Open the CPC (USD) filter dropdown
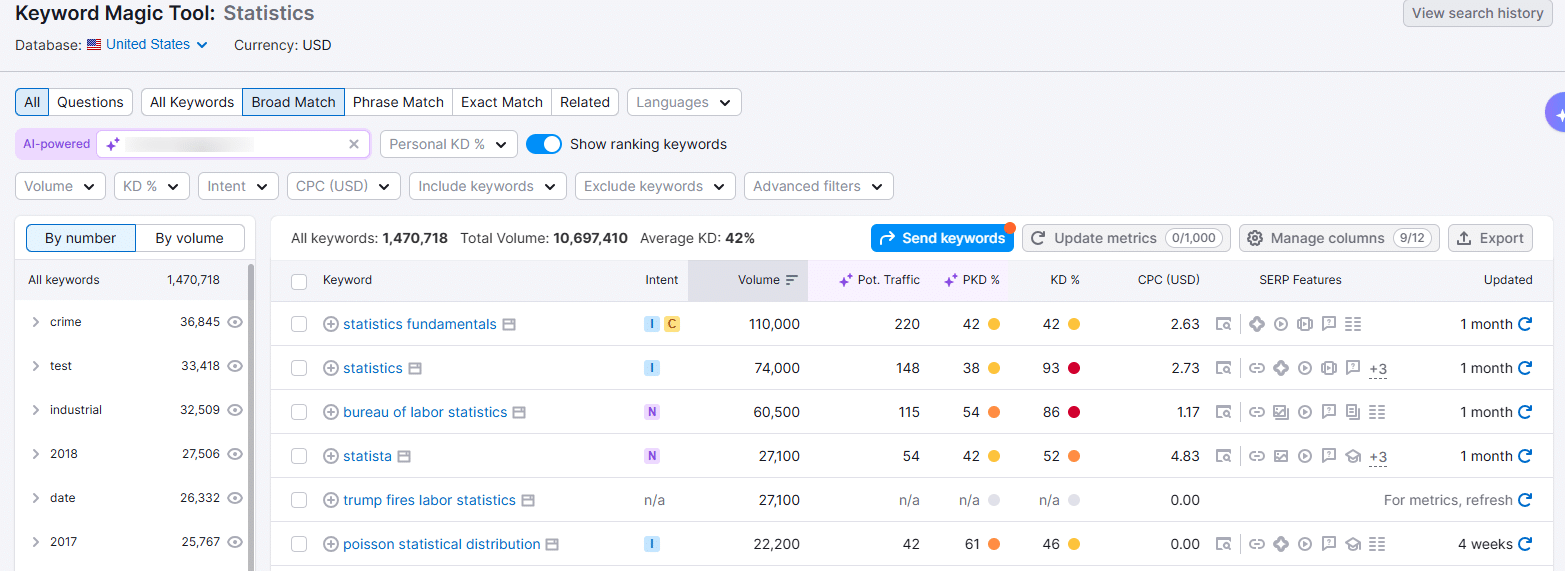Image resolution: width=1565 pixels, height=571 pixels. [344, 186]
